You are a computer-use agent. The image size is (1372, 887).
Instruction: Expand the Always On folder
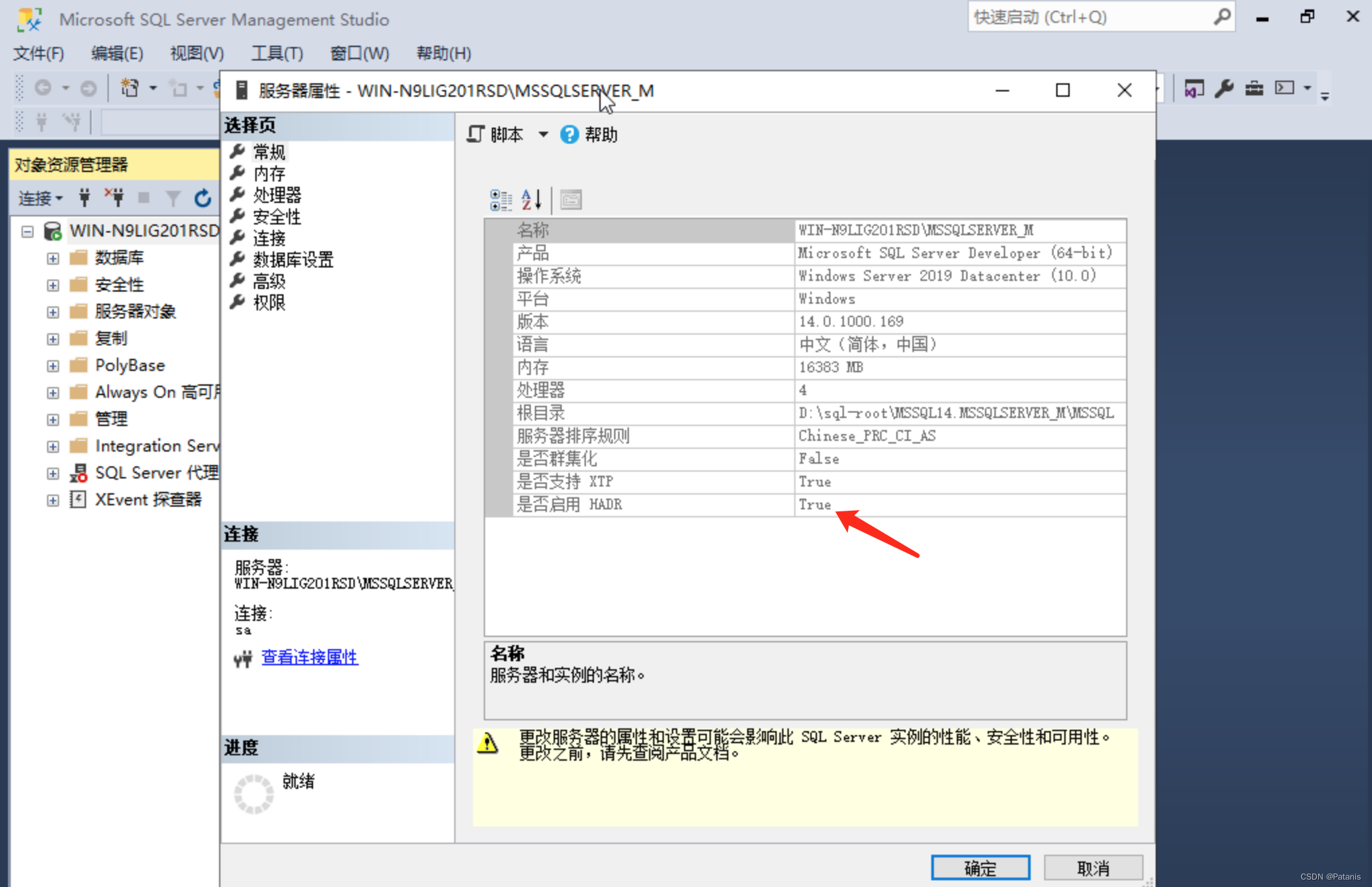click(x=53, y=393)
